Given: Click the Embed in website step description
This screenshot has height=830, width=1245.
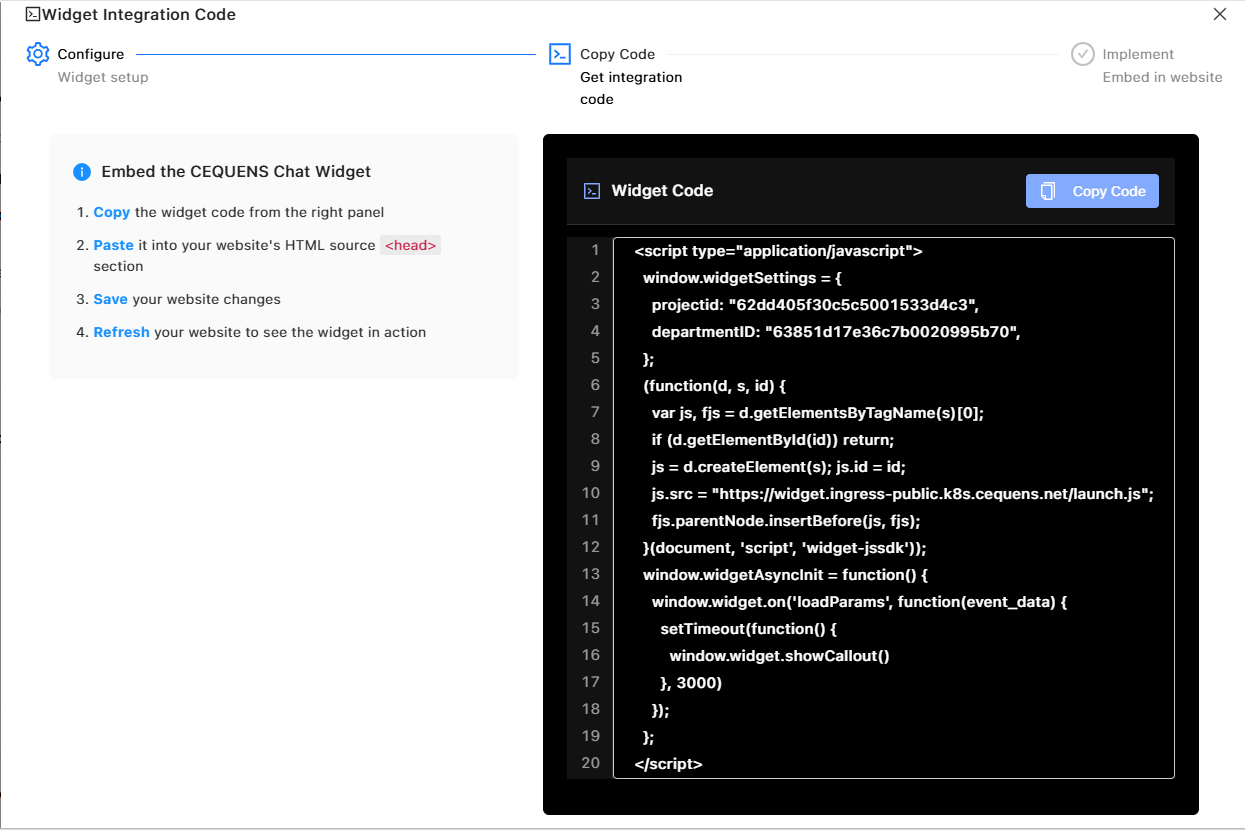Looking at the screenshot, I should 1162,77.
